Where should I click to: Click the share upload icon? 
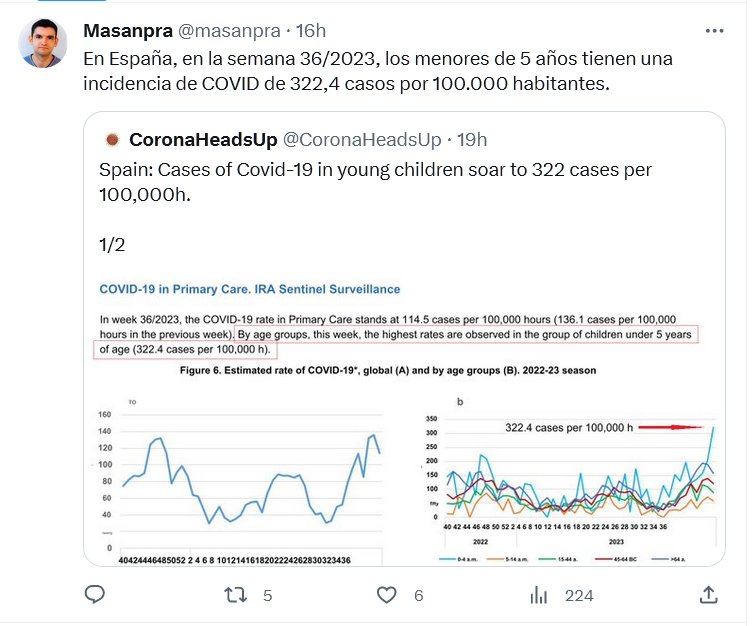tap(709, 595)
